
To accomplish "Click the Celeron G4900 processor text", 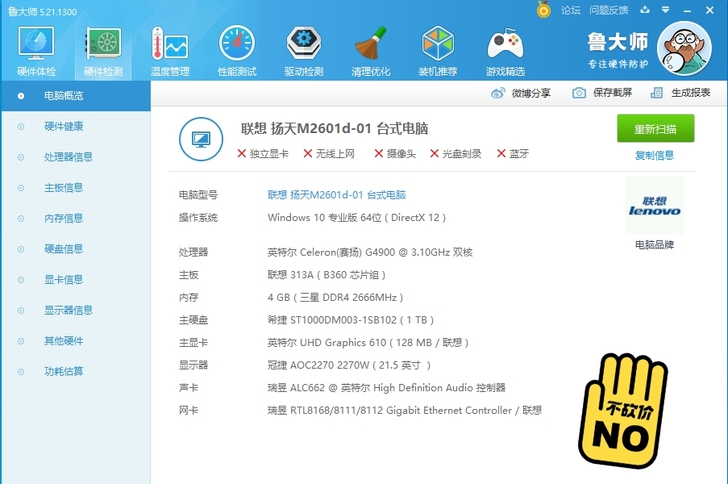I will pyautogui.click(x=370, y=252).
